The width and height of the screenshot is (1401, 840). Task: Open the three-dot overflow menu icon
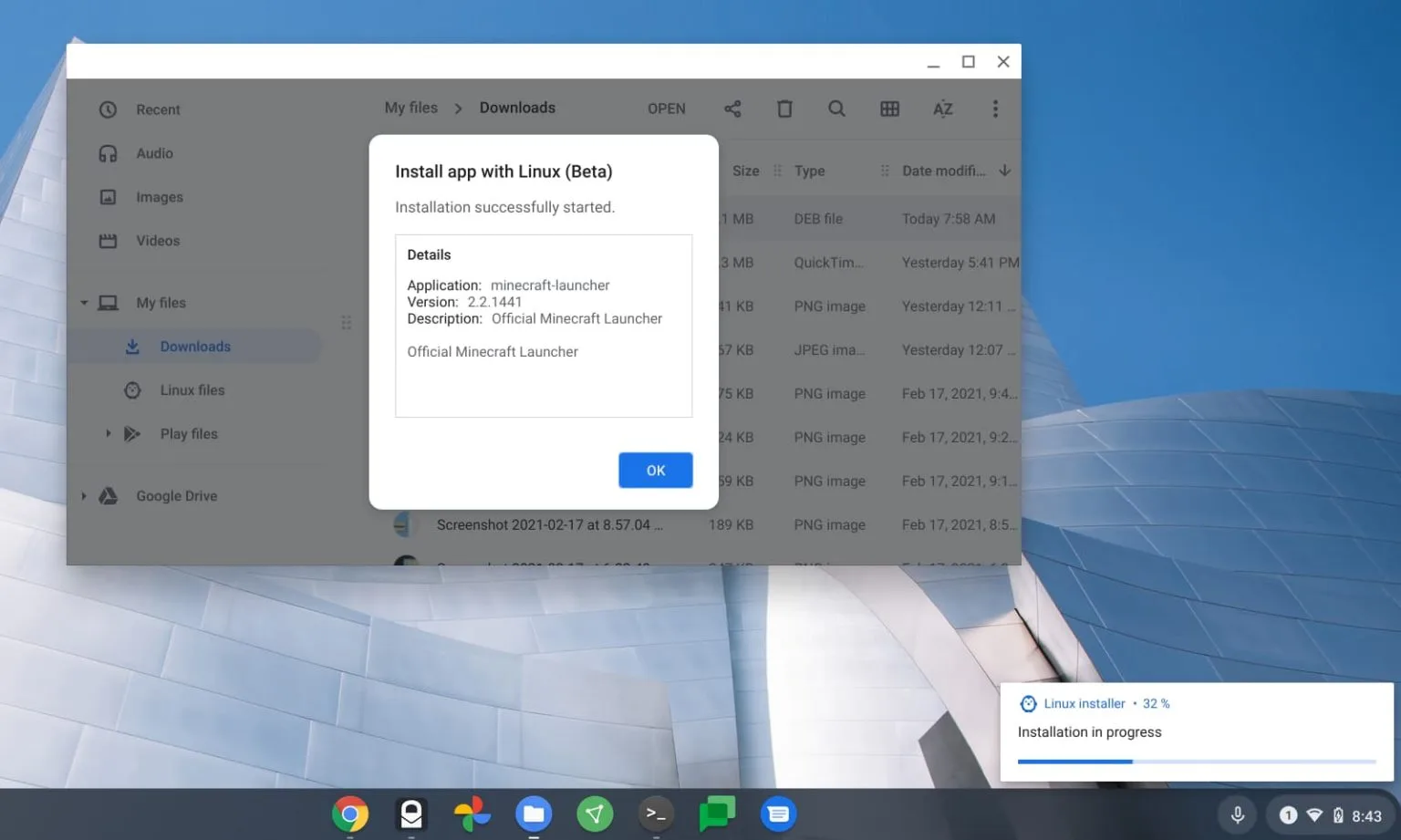(995, 109)
